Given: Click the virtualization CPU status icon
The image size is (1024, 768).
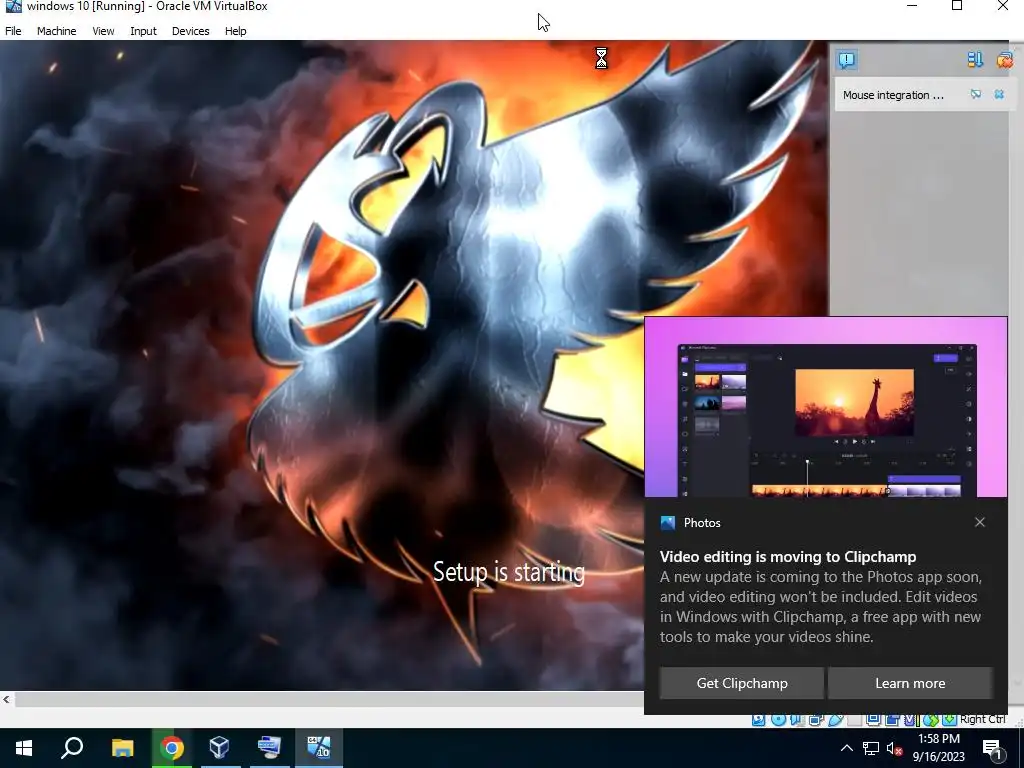Looking at the screenshot, I should (910, 720).
